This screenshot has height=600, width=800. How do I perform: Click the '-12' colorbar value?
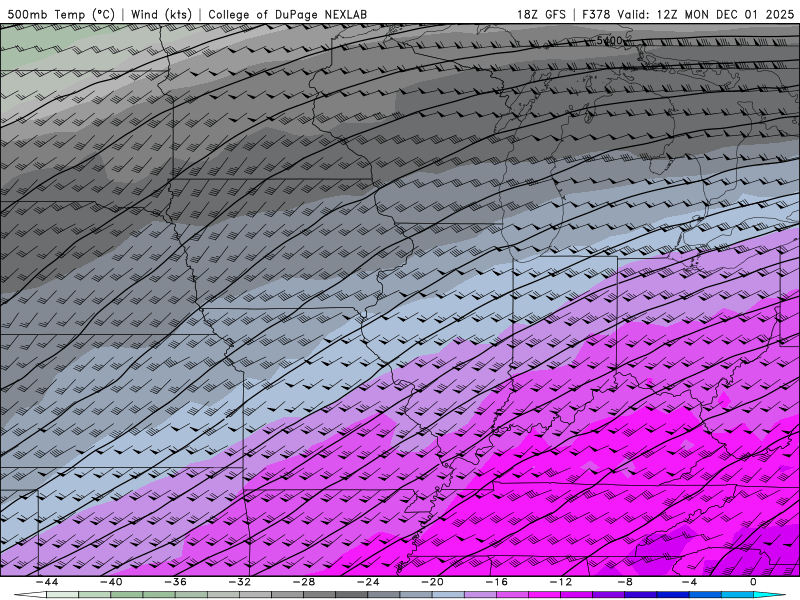[x=561, y=582]
